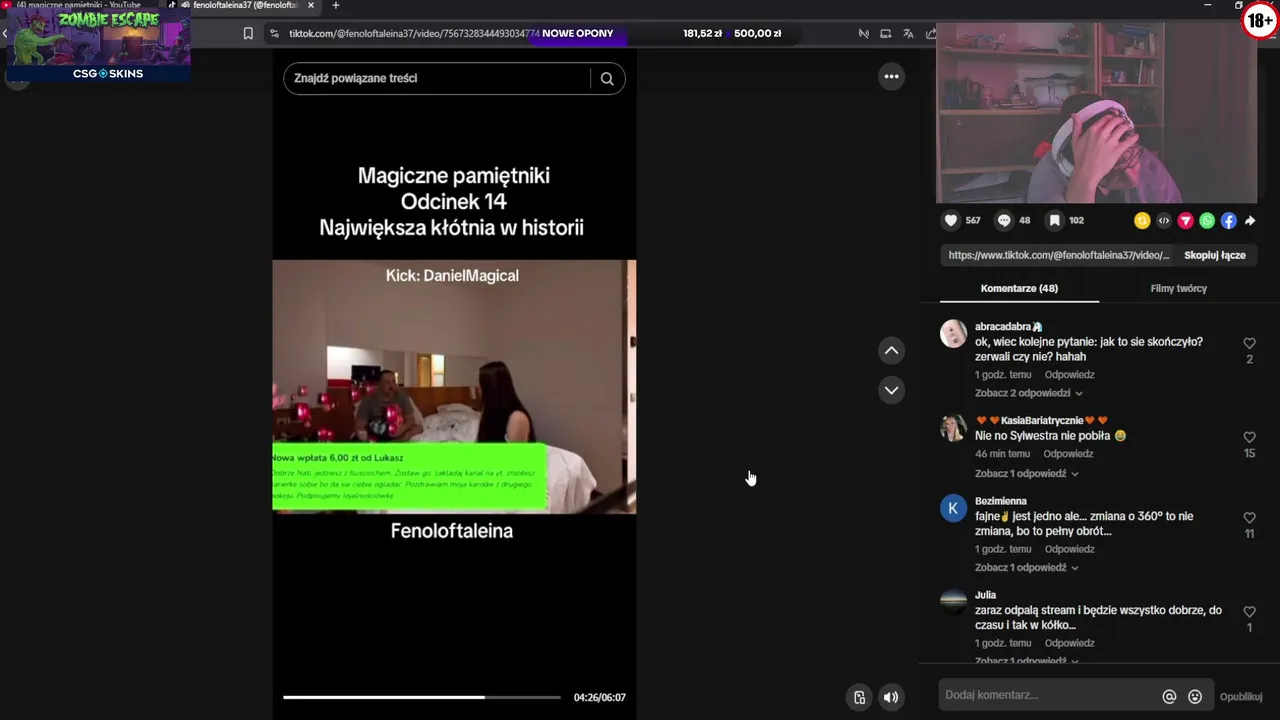
Task: Go to the previous video with the up arrow
Action: [891, 350]
